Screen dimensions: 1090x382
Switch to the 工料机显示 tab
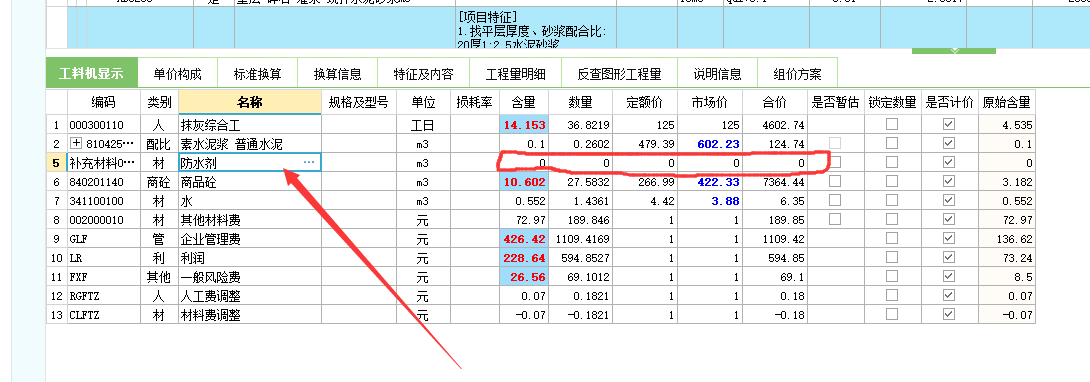[91, 74]
